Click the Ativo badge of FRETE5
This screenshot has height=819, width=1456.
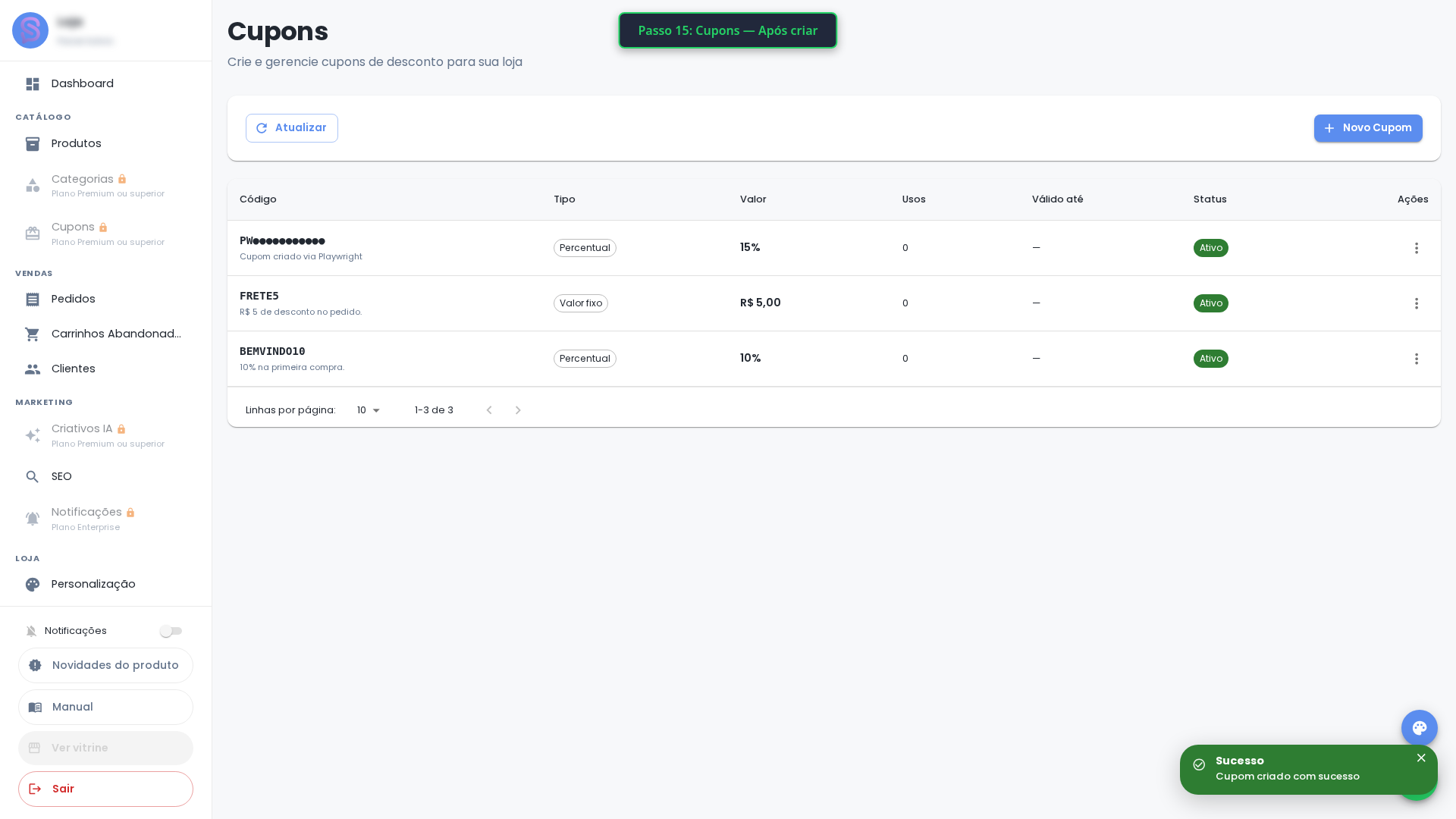click(1211, 303)
